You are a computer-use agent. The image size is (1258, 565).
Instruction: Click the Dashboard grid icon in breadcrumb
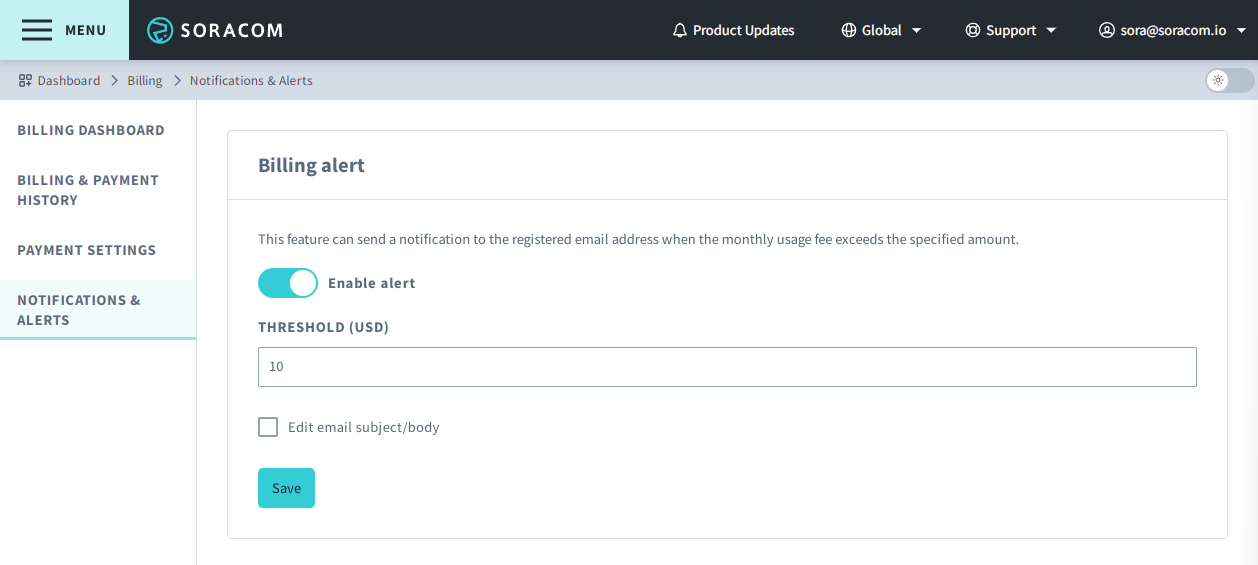tap(25, 81)
